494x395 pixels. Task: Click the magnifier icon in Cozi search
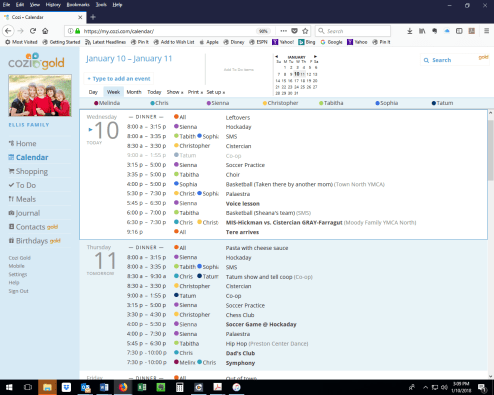[x=426, y=60]
